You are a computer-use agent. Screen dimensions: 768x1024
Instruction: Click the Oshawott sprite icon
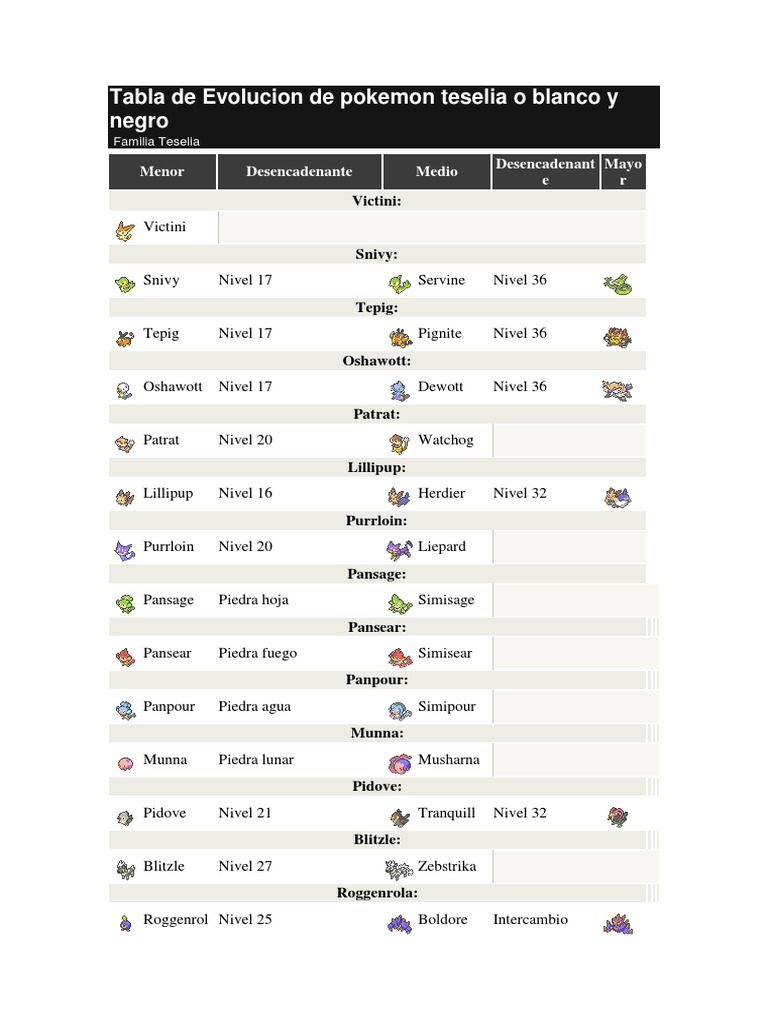click(125, 389)
